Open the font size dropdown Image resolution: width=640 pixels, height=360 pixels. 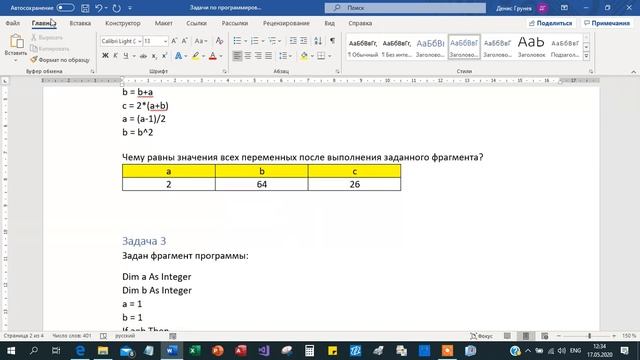click(x=165, y=41)
